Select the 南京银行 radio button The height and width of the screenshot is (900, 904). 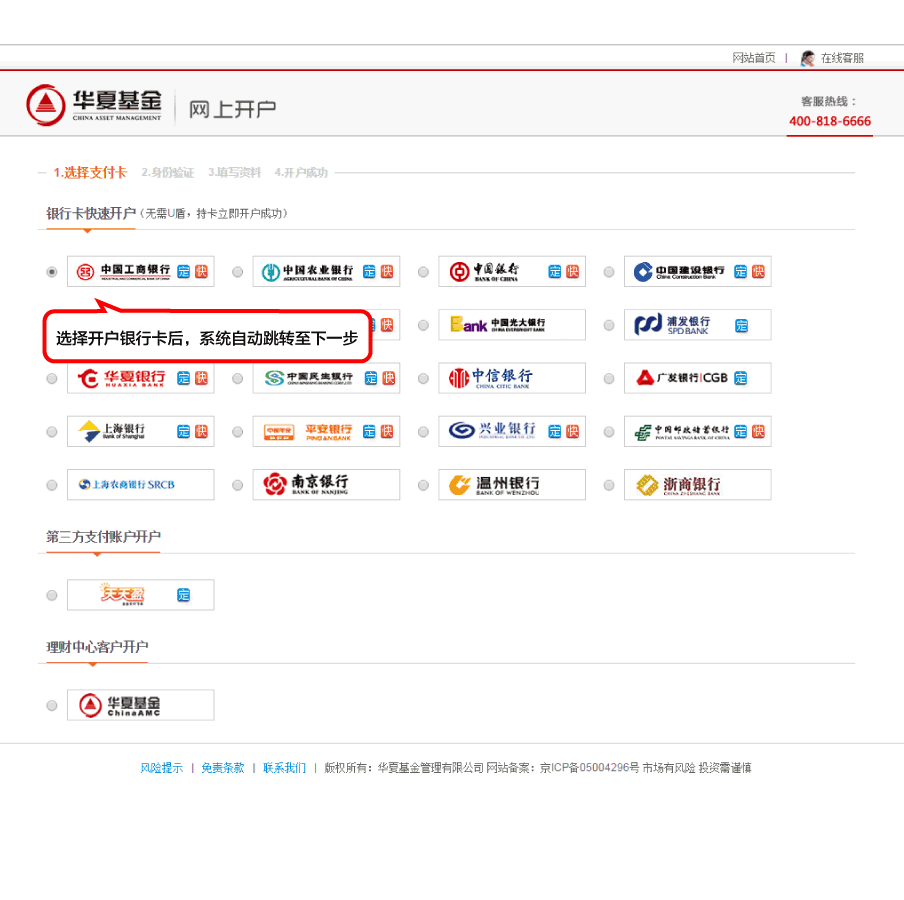(x=238, y=485)
